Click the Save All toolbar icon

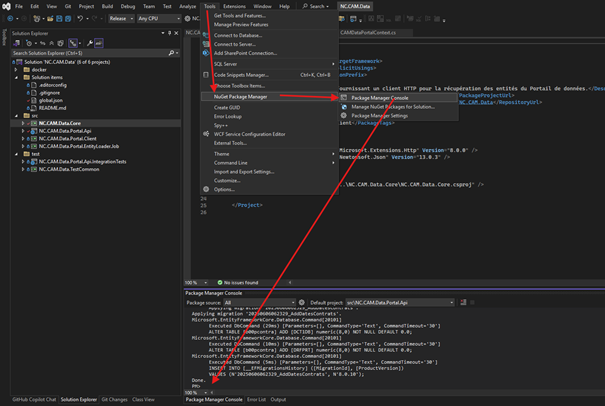click(68, 18)
